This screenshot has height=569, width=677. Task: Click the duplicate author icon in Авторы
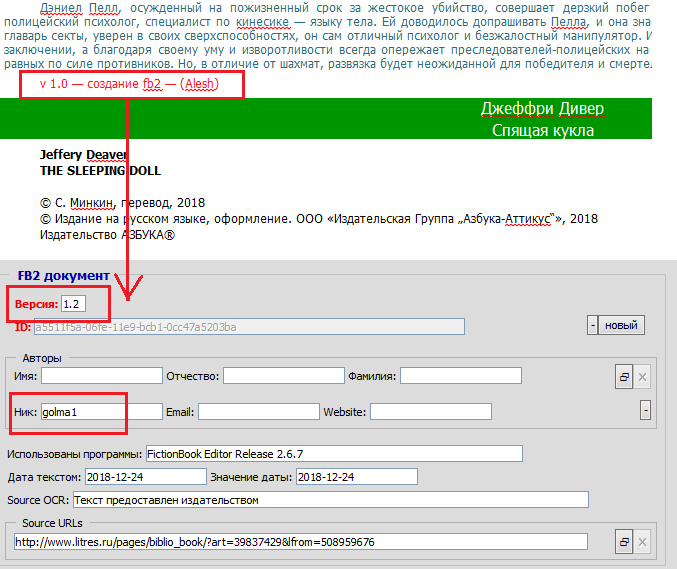pos(623,377)
